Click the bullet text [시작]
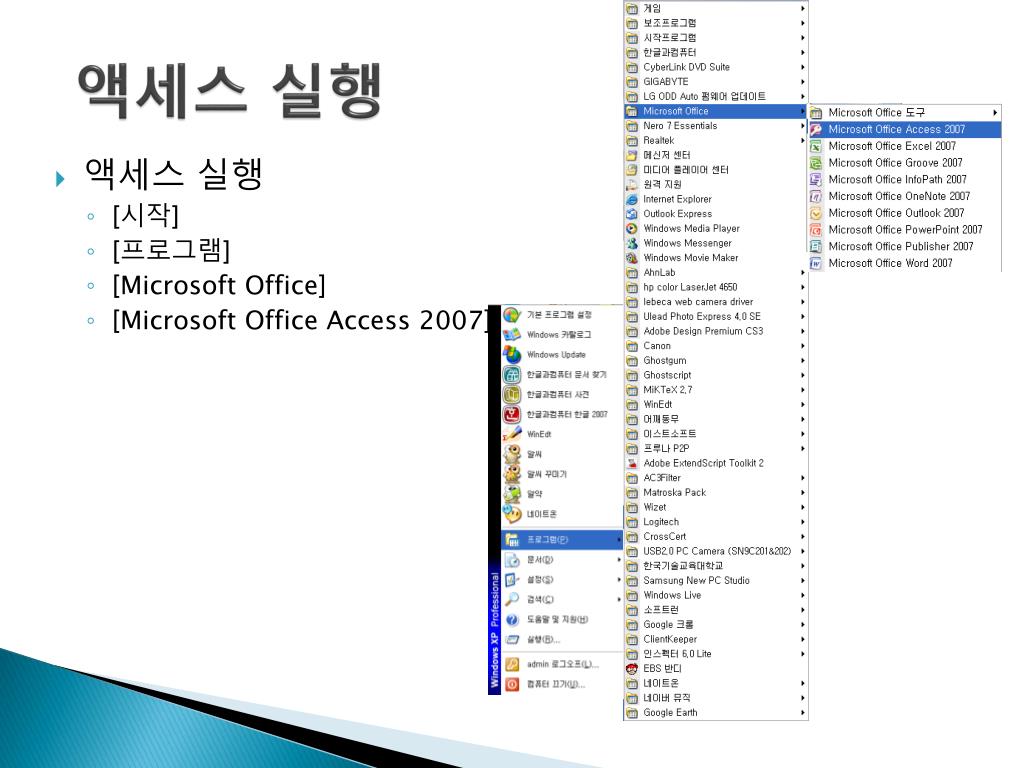The width and height of the screenshot is (1024, 768). tap(146, 214)
